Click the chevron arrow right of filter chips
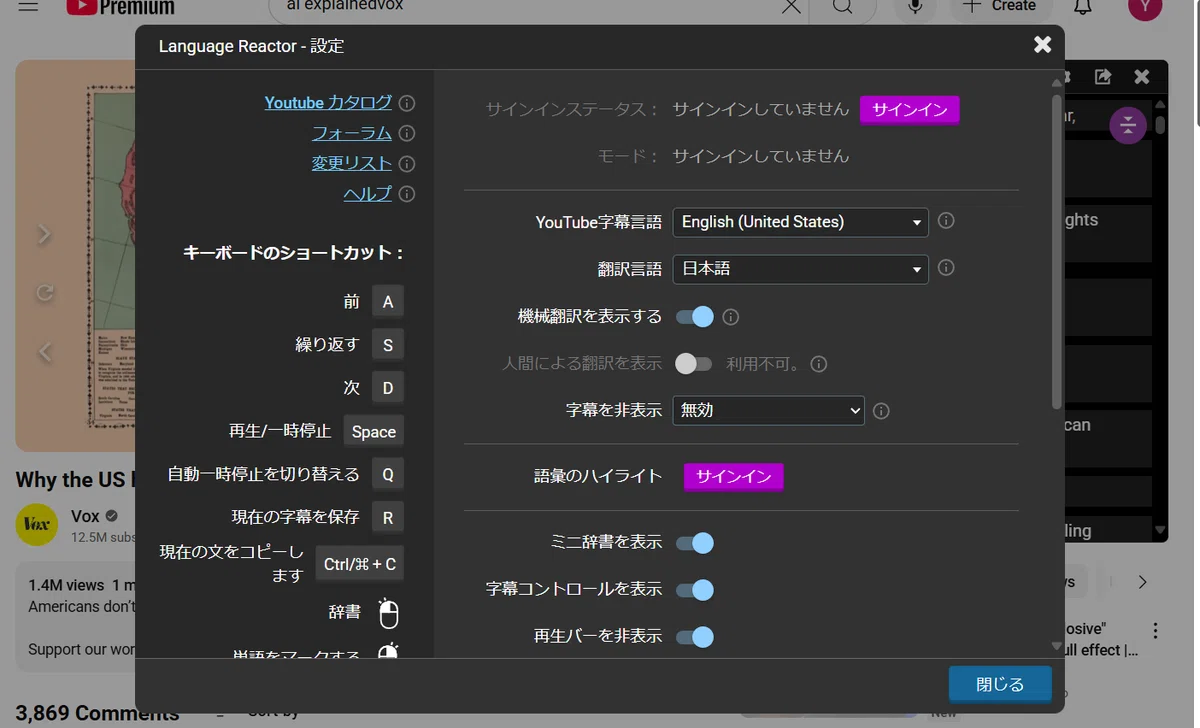This screenshot has height=728, width=1200. coord(1142,582)
